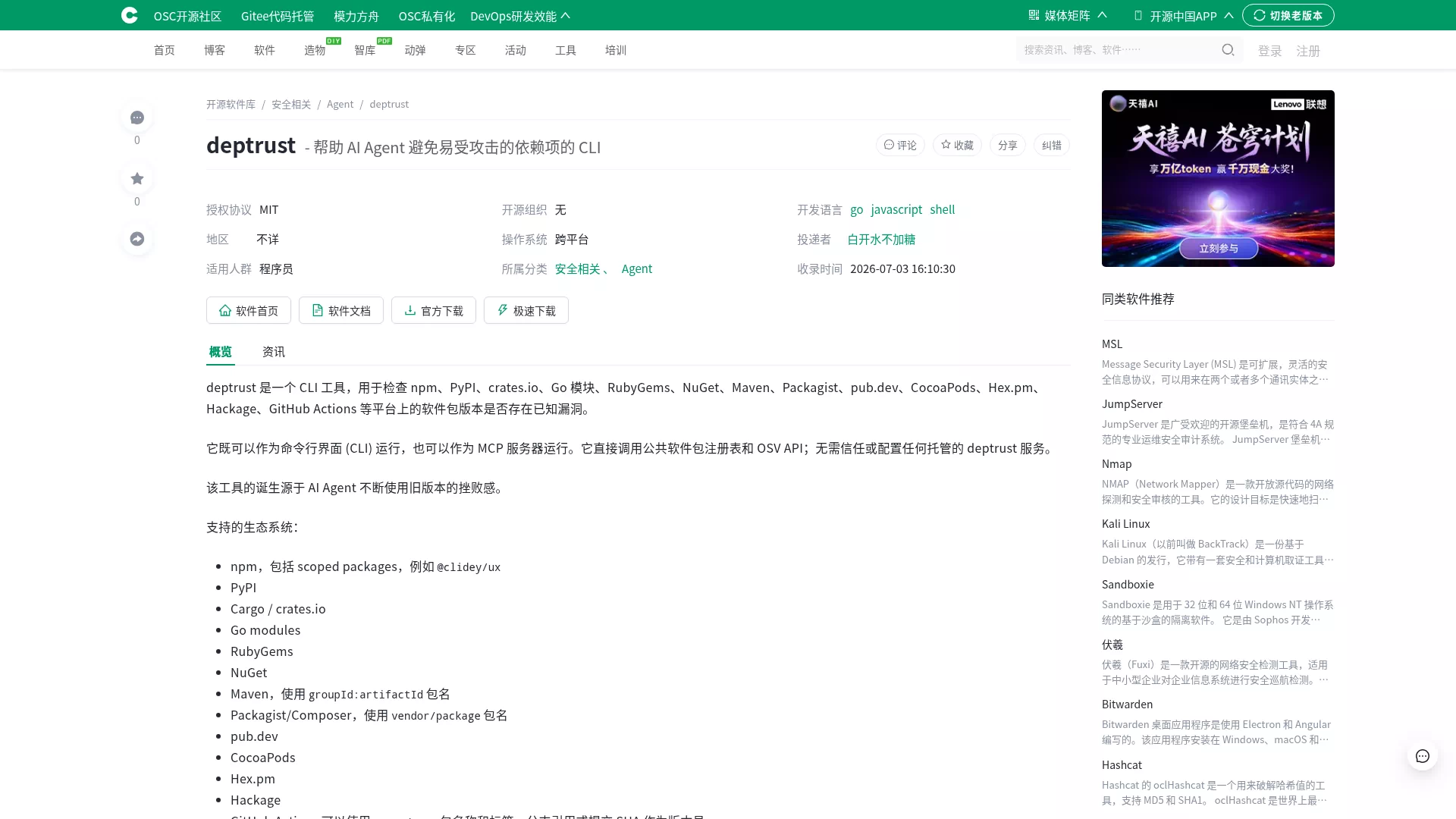1456x819 pixels.
Task: Switch to the 资讯 tab
Action: point(274,352)
